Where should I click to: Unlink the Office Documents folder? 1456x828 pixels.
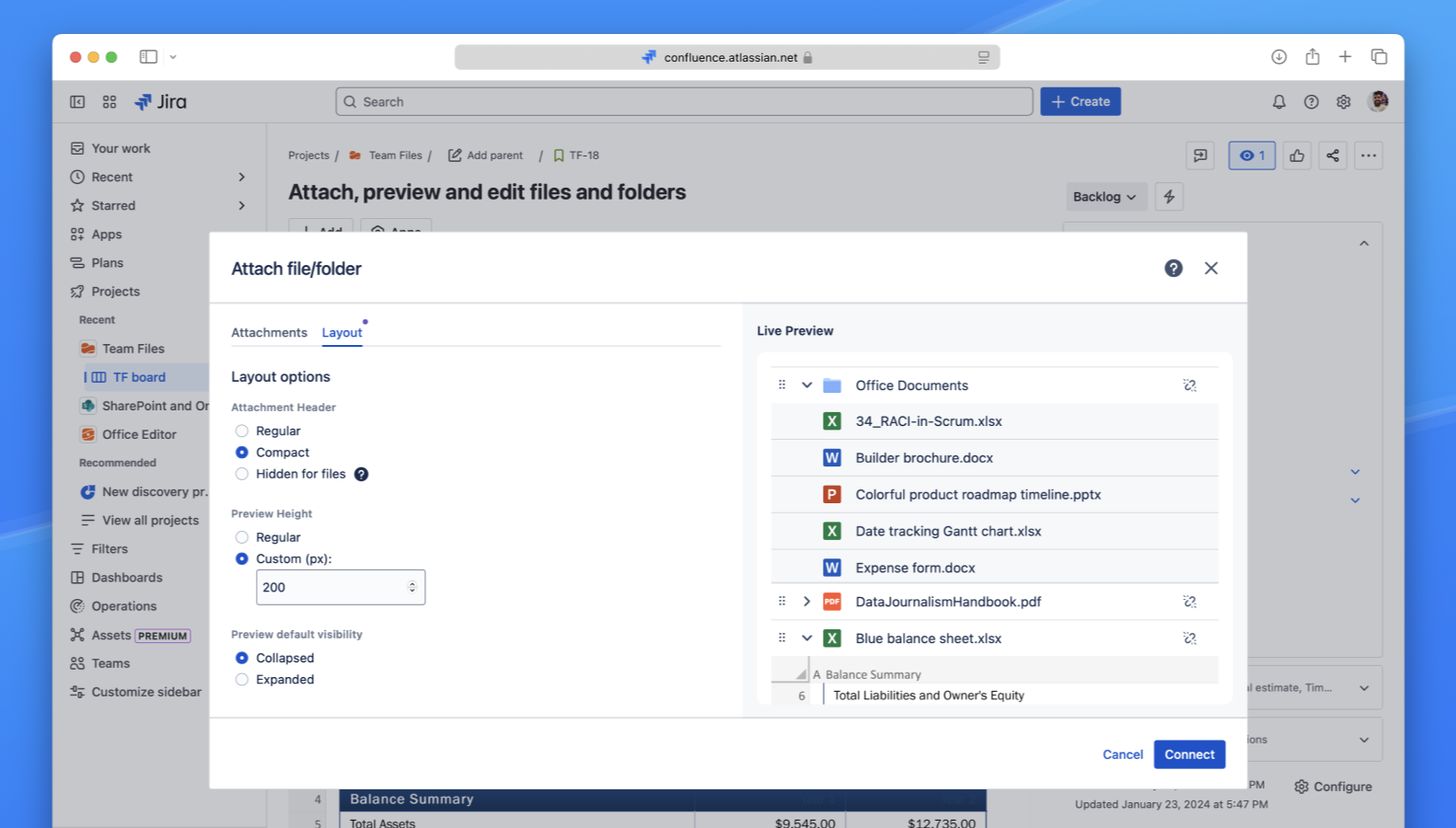pos(1189,385)
